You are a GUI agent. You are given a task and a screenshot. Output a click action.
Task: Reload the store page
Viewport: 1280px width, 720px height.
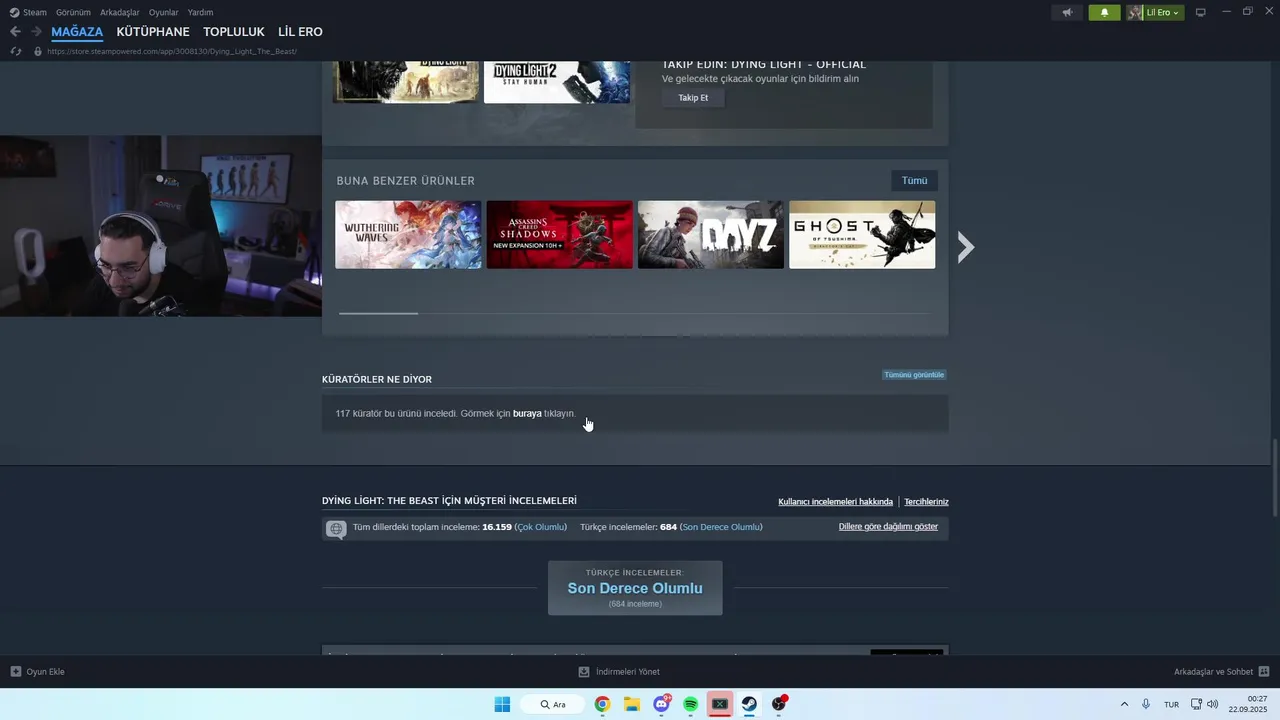coord(16,51)
